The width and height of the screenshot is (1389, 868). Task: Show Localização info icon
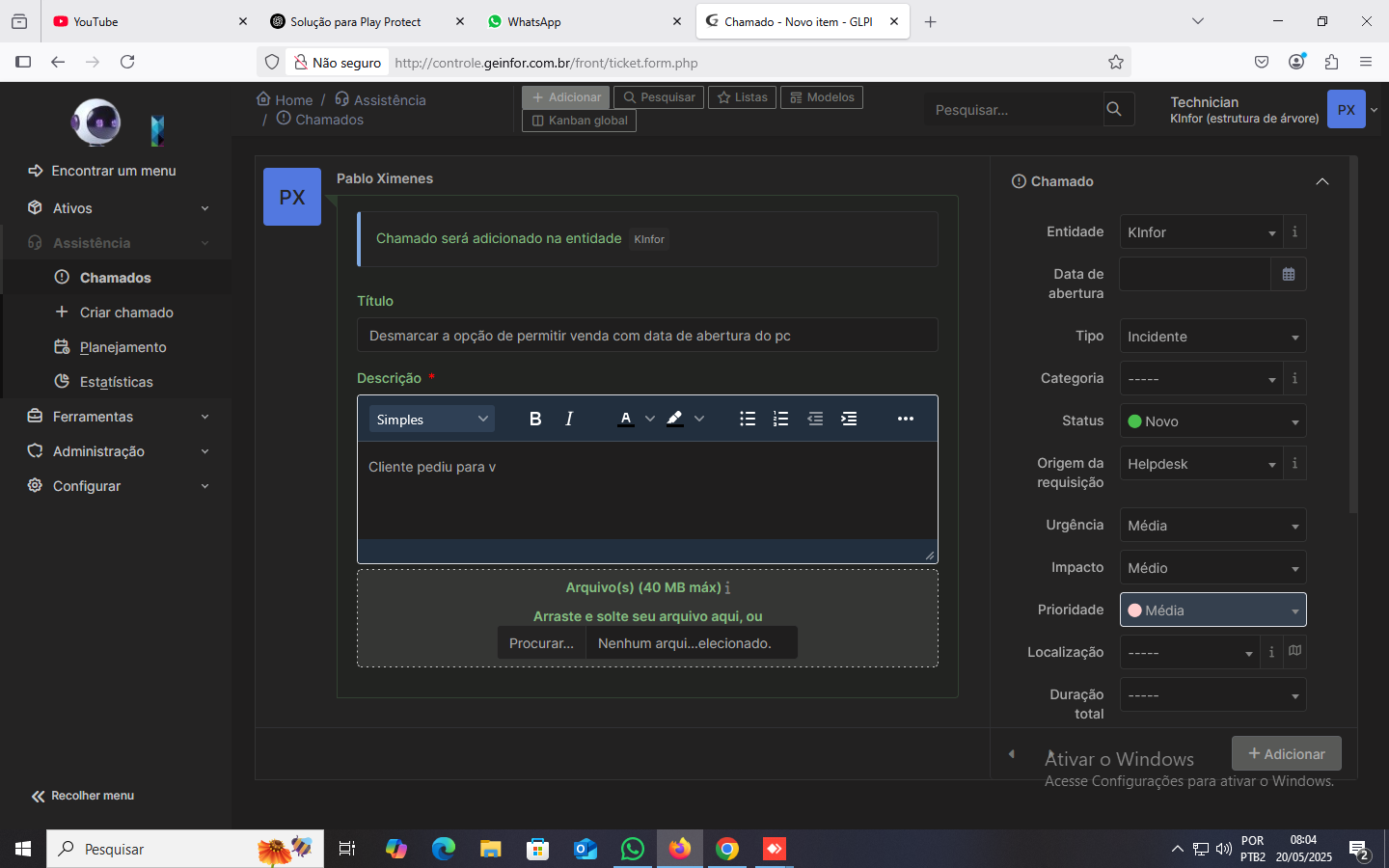[1271, 652]
